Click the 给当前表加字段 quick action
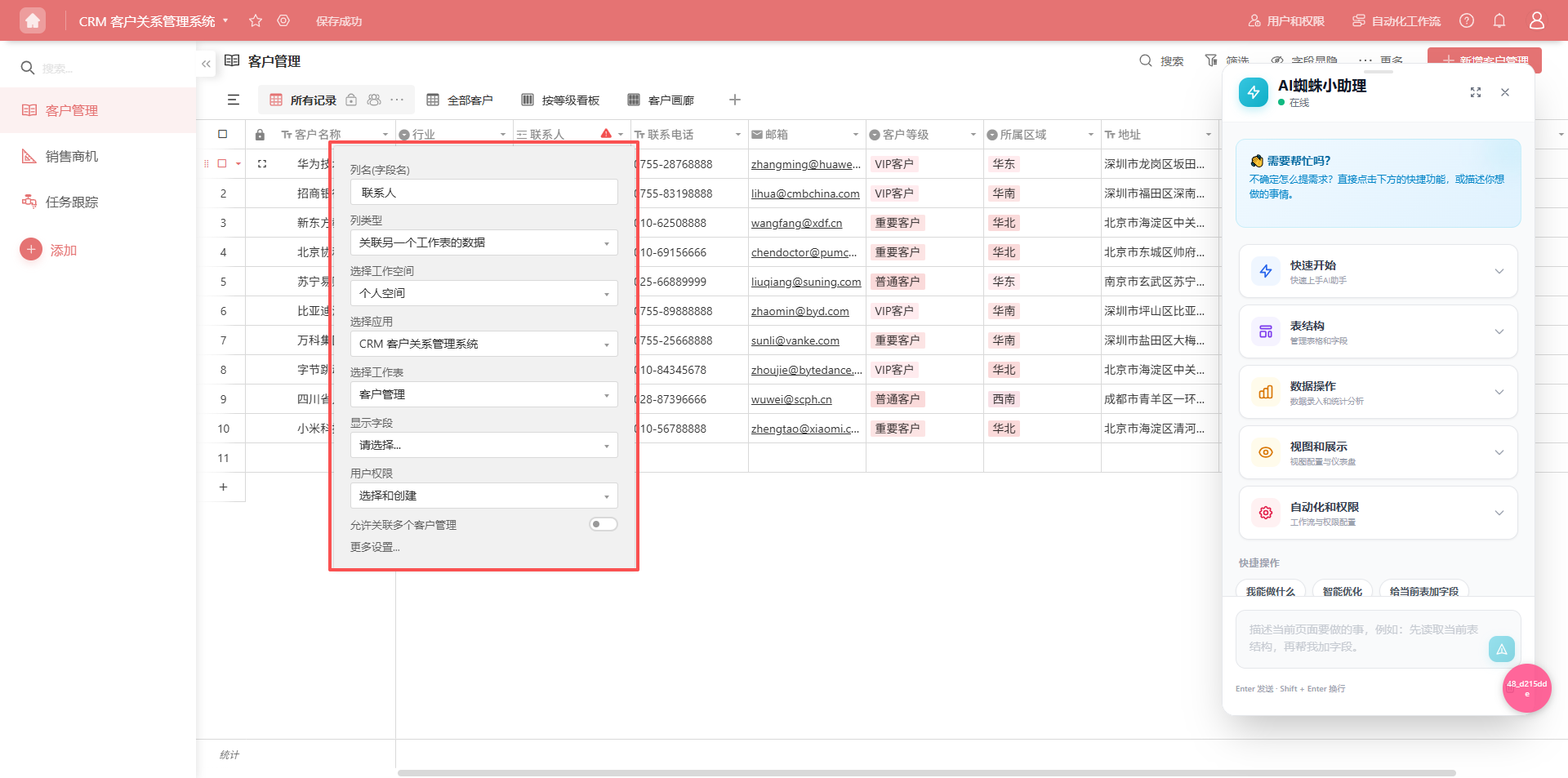Screen dimensions: 1568x778 (x=1424, y=591)
